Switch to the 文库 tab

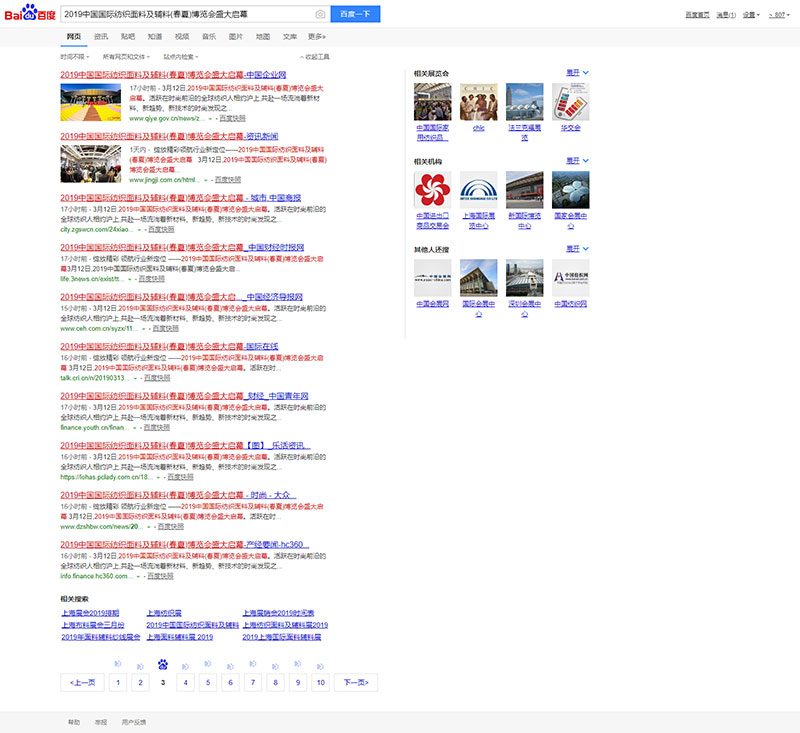click(x=290, y=37)
